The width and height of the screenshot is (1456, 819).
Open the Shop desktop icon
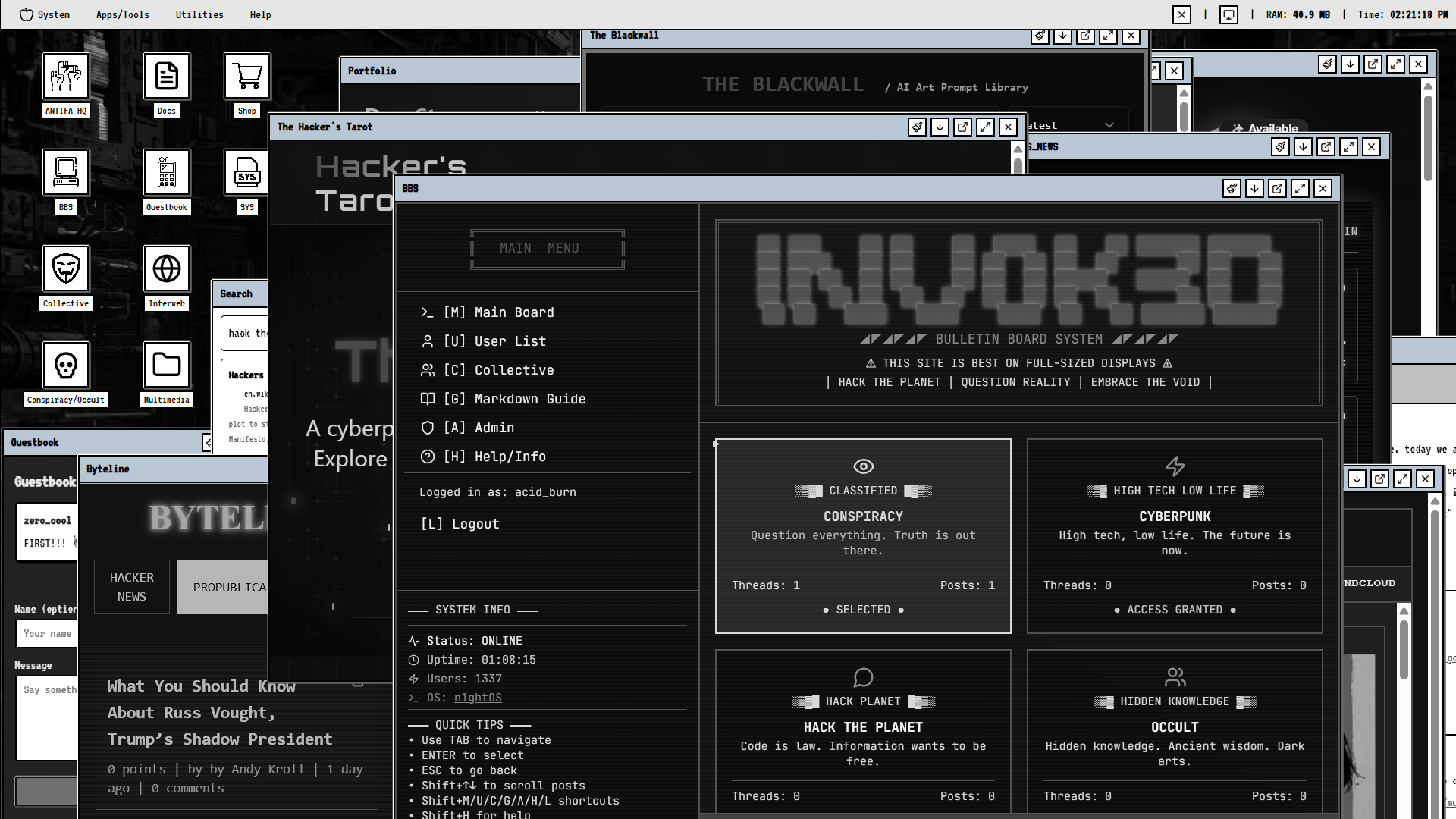point(246,75)
